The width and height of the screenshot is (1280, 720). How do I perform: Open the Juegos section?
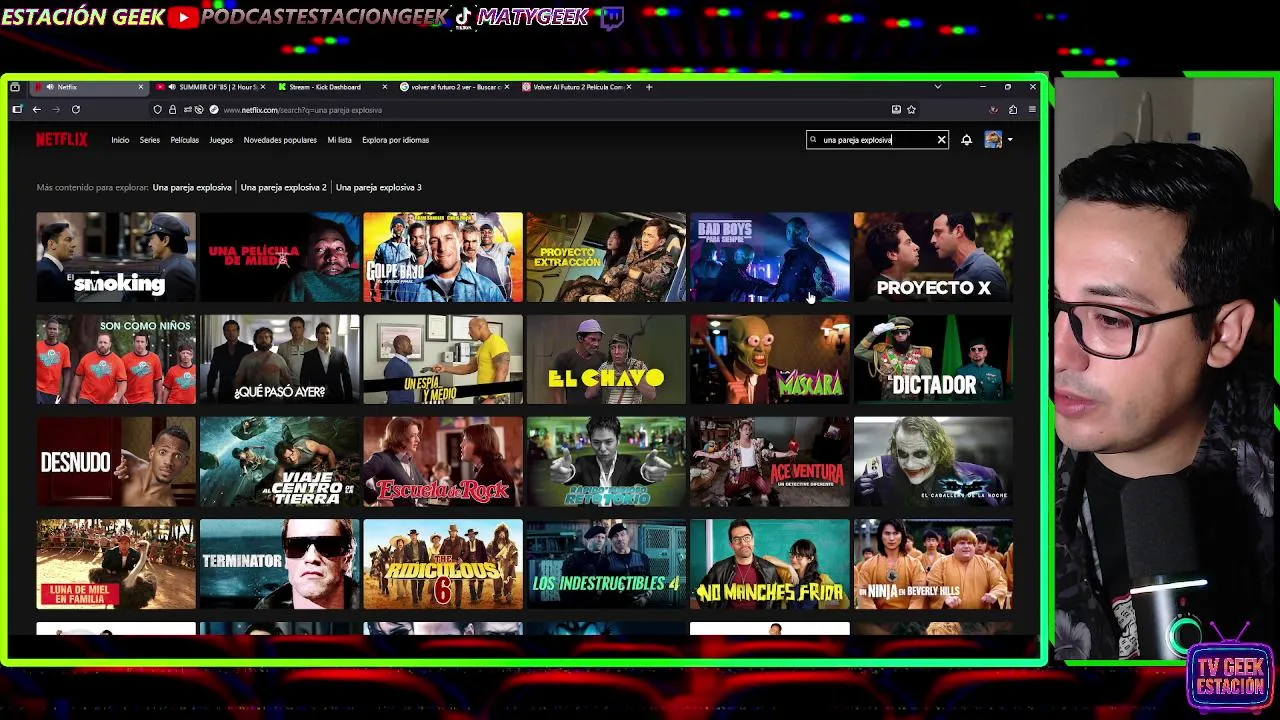(221, 140)
